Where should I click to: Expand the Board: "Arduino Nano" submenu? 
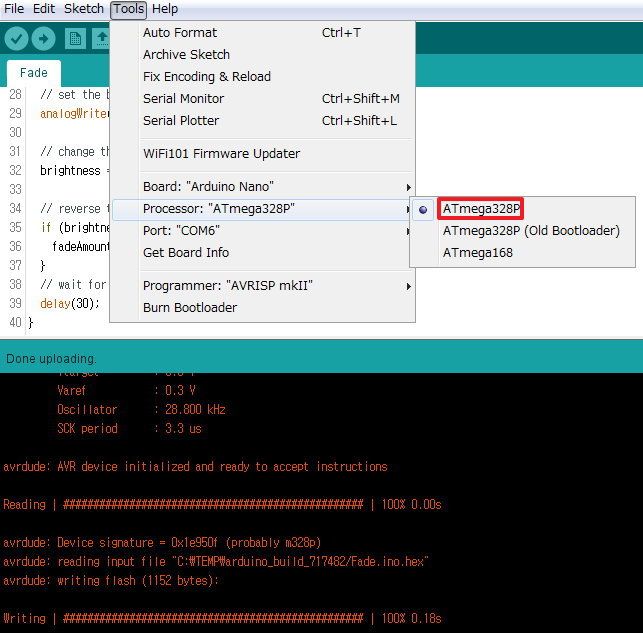262,187
